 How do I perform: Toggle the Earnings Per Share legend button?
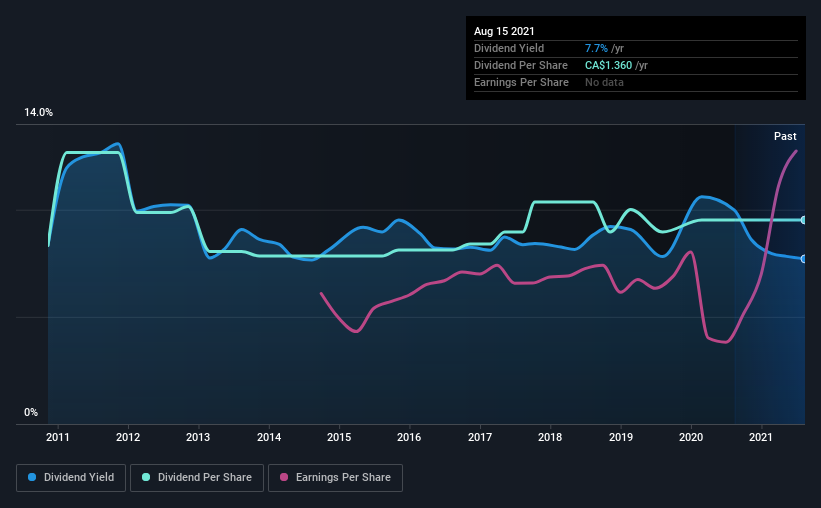click(335, 478)
